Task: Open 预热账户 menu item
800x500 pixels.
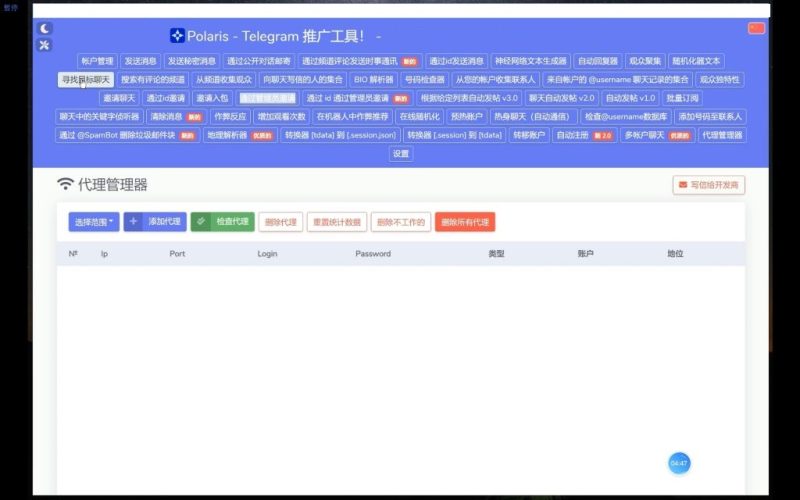Action: (467, 116)
